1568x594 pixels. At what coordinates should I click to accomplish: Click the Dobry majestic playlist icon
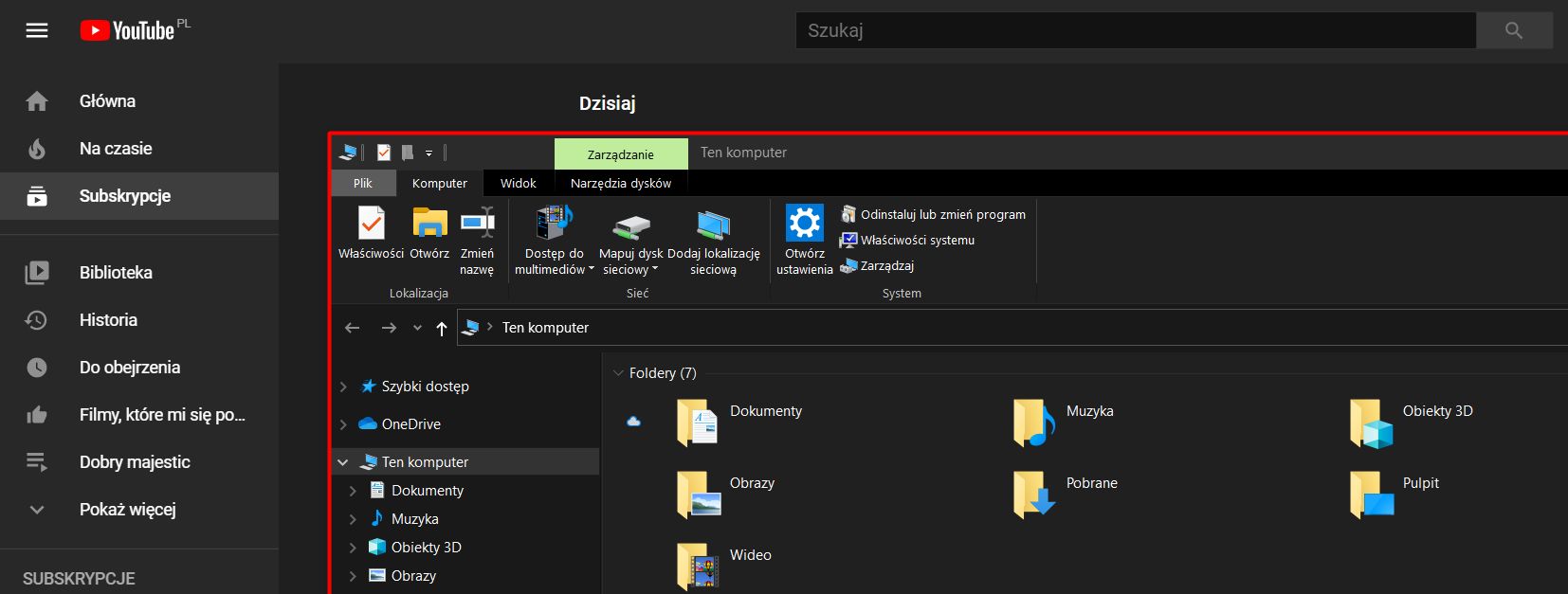coord(37,462)
